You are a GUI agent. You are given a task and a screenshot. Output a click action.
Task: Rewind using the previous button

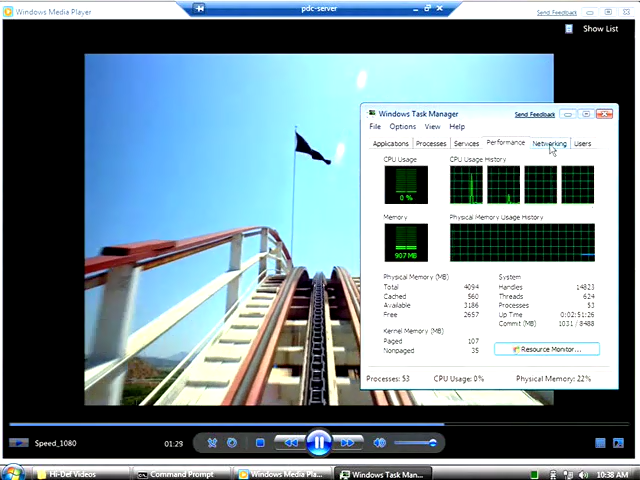coord(290,442)
